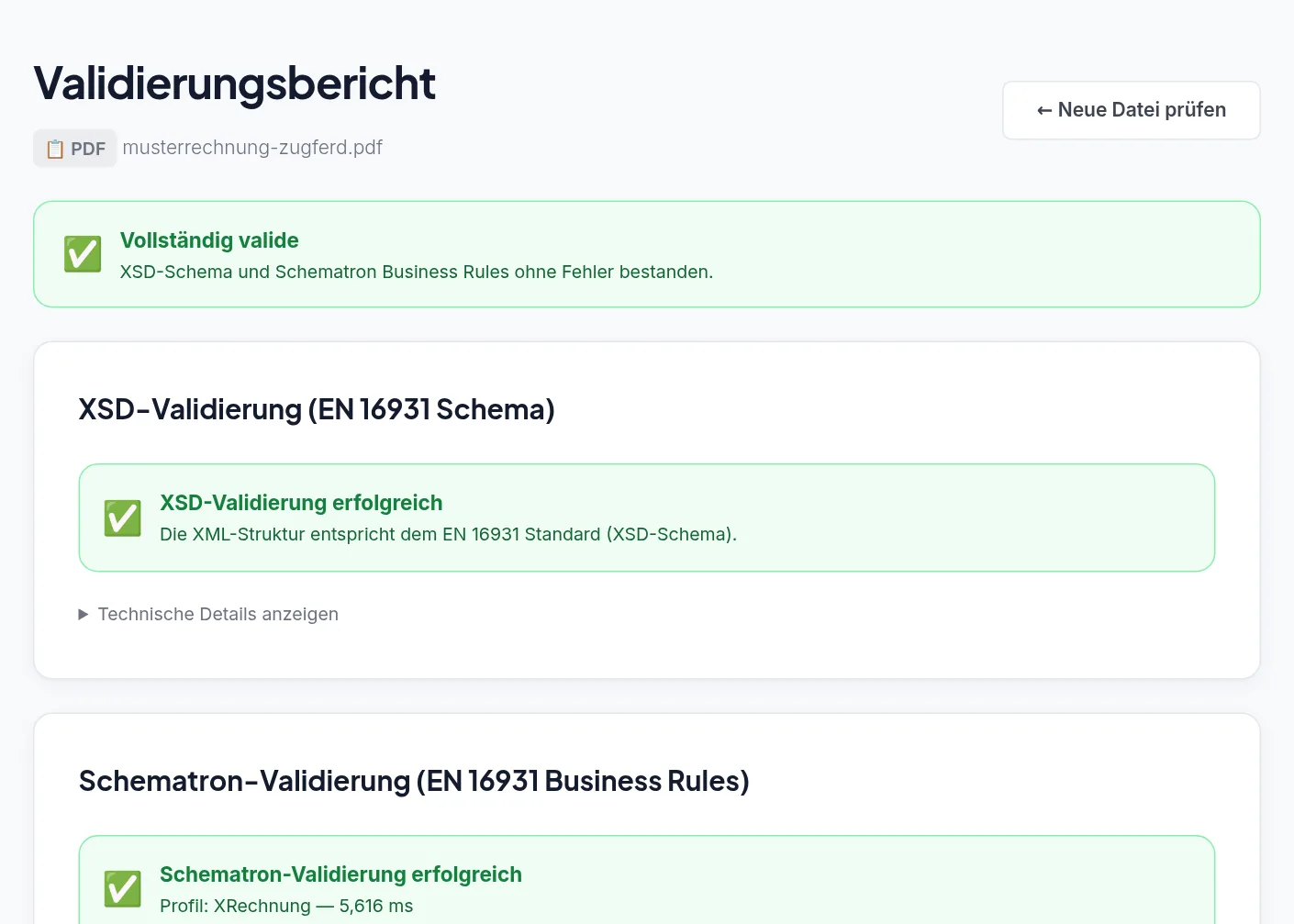Click the Validierungsbericht page heading
Viewport: 1294px width, 924px height.
click(235, 83)
